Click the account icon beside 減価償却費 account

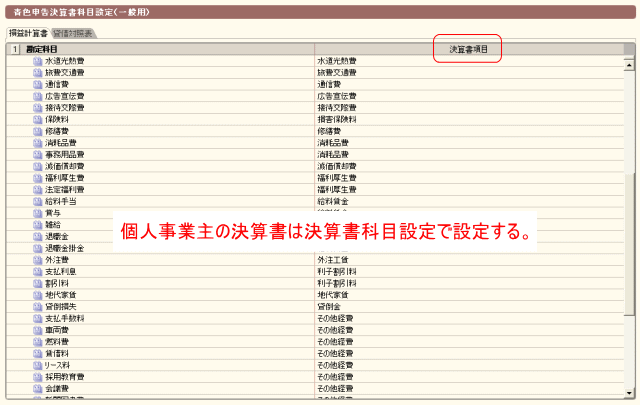(x=38, y=167)
